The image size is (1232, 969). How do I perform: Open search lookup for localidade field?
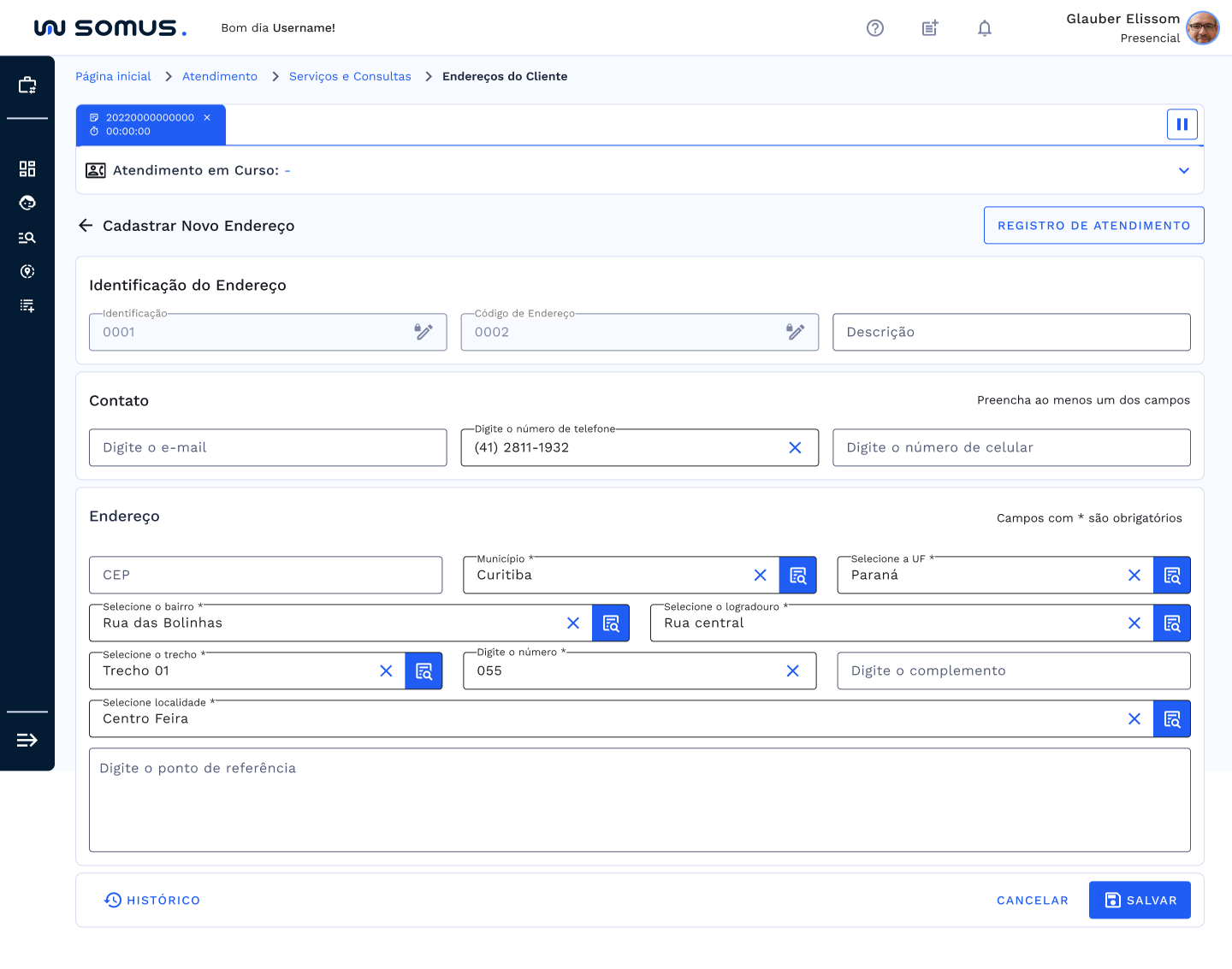[1171, 719]
